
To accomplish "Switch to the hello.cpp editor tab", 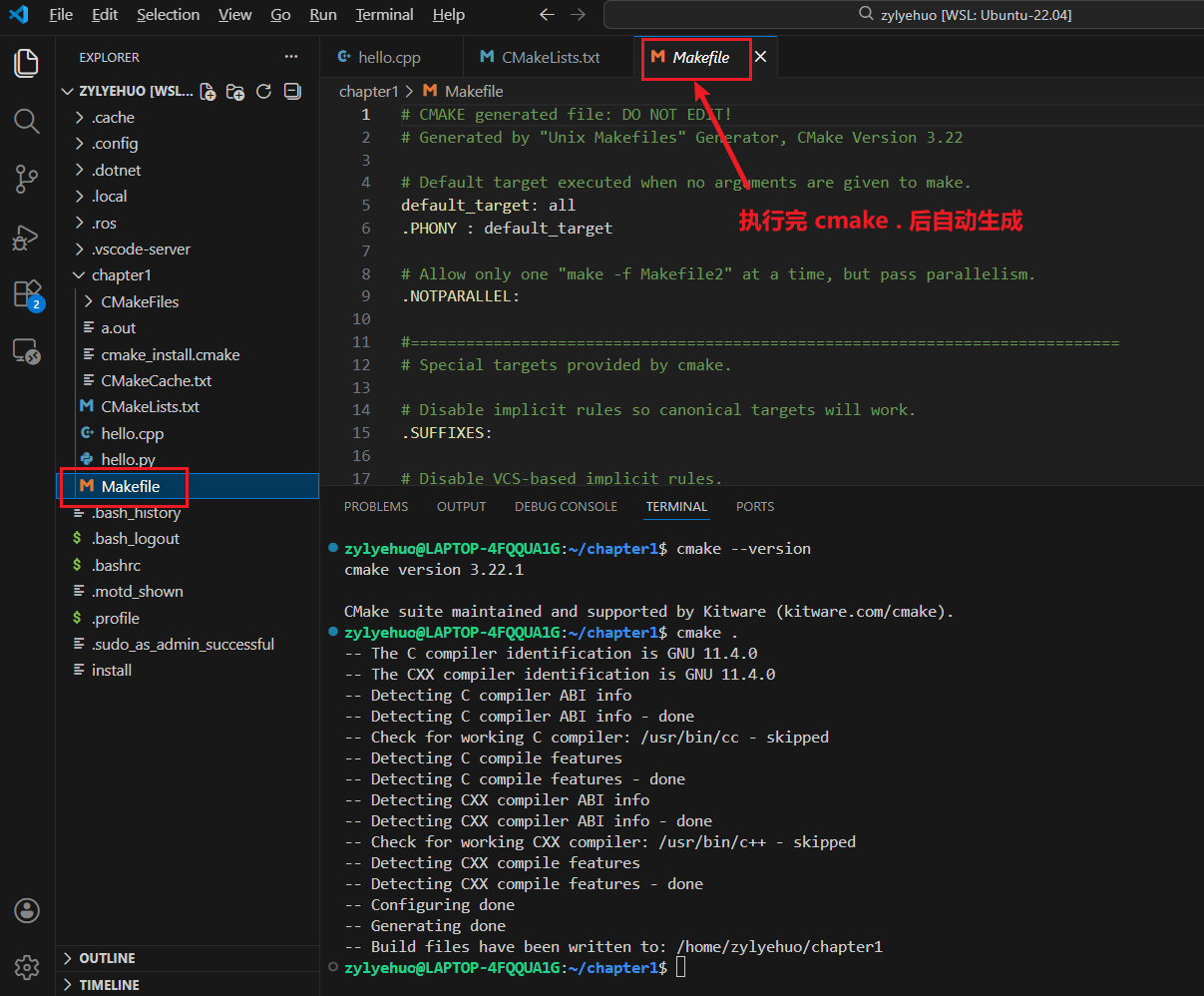I will [x=391, y=57].
